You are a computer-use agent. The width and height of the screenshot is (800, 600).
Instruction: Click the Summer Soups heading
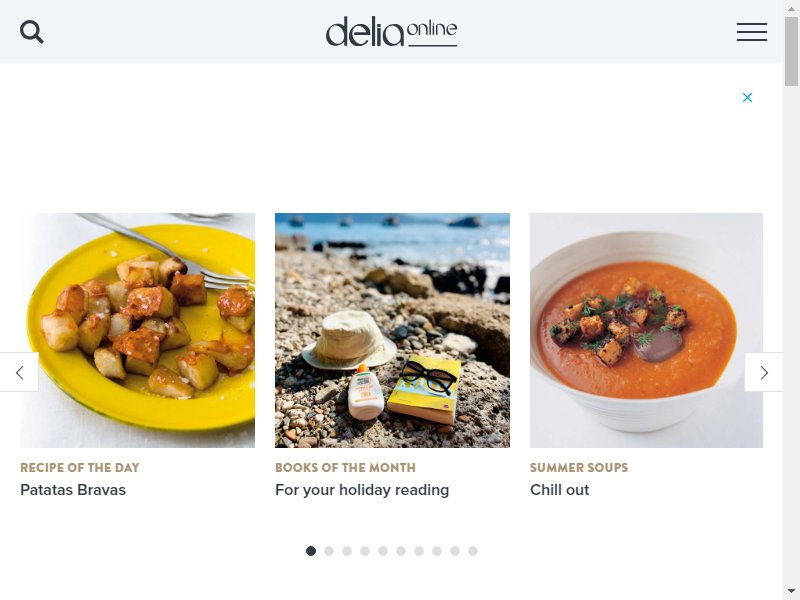(579, 467)
